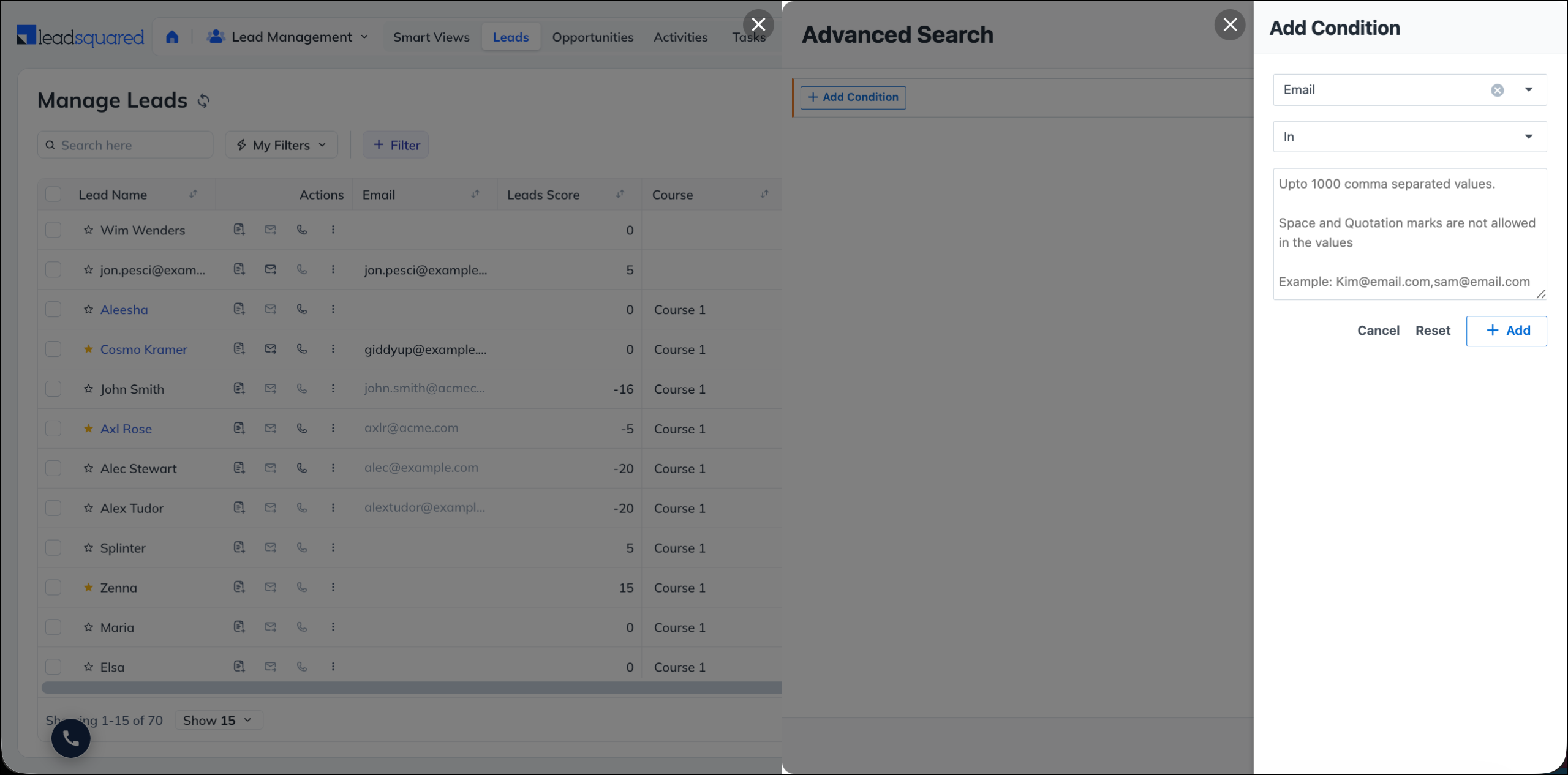Click the Add button in Add Condition
Screen dimensions: 1568x775
[x=1506, y=331]
